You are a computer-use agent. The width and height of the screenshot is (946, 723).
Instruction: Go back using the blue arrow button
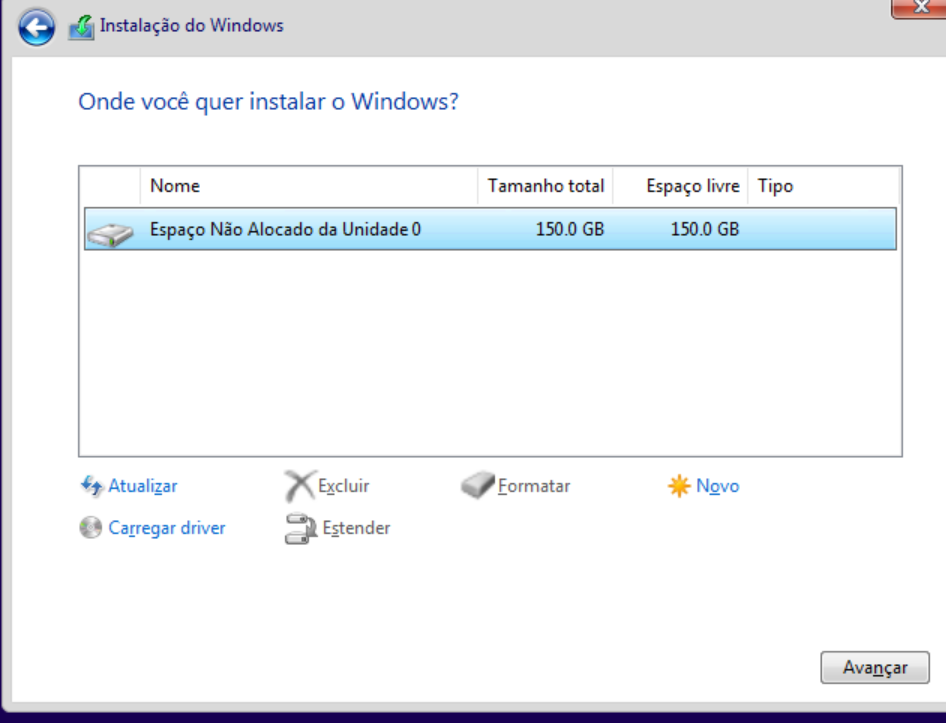(36, 27)
